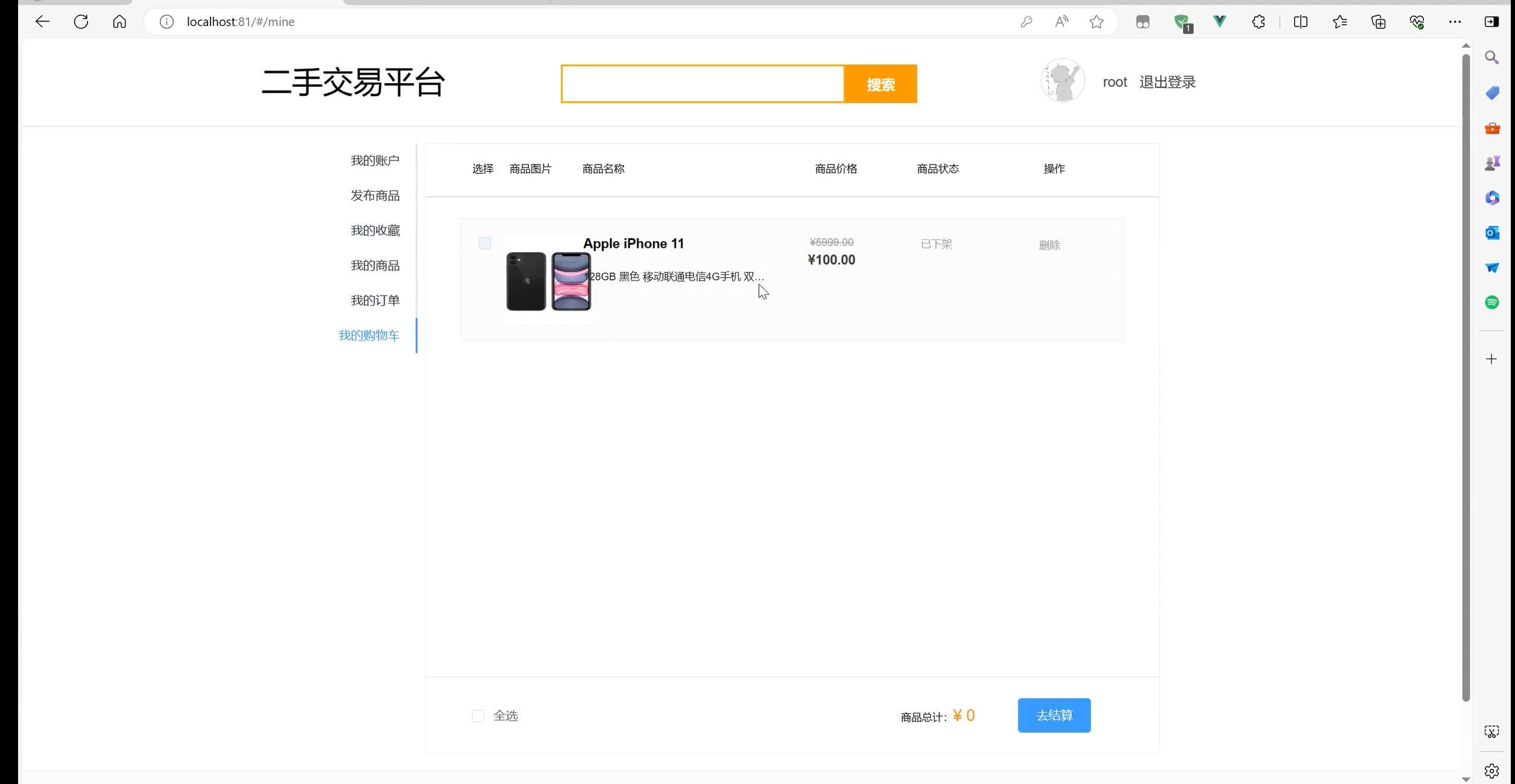Open sidebar settings gear
The image size is (1515, 784).
pyautogui.click(x=1491, y=771)
